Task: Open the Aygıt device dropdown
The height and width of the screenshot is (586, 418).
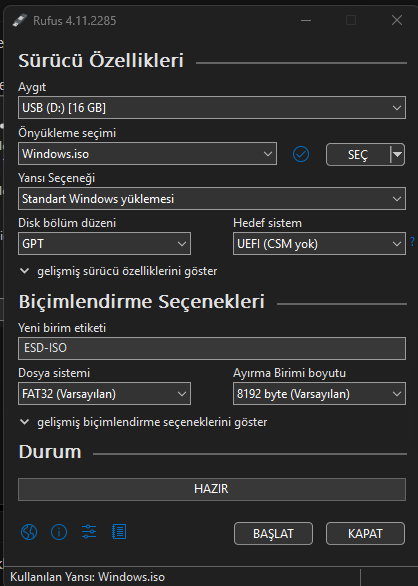Action: (x=212, y=108)
